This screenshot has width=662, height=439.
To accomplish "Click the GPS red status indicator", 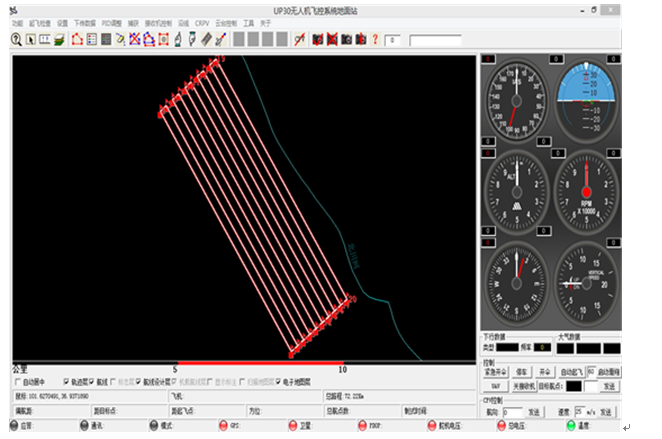I will [223, 425].
